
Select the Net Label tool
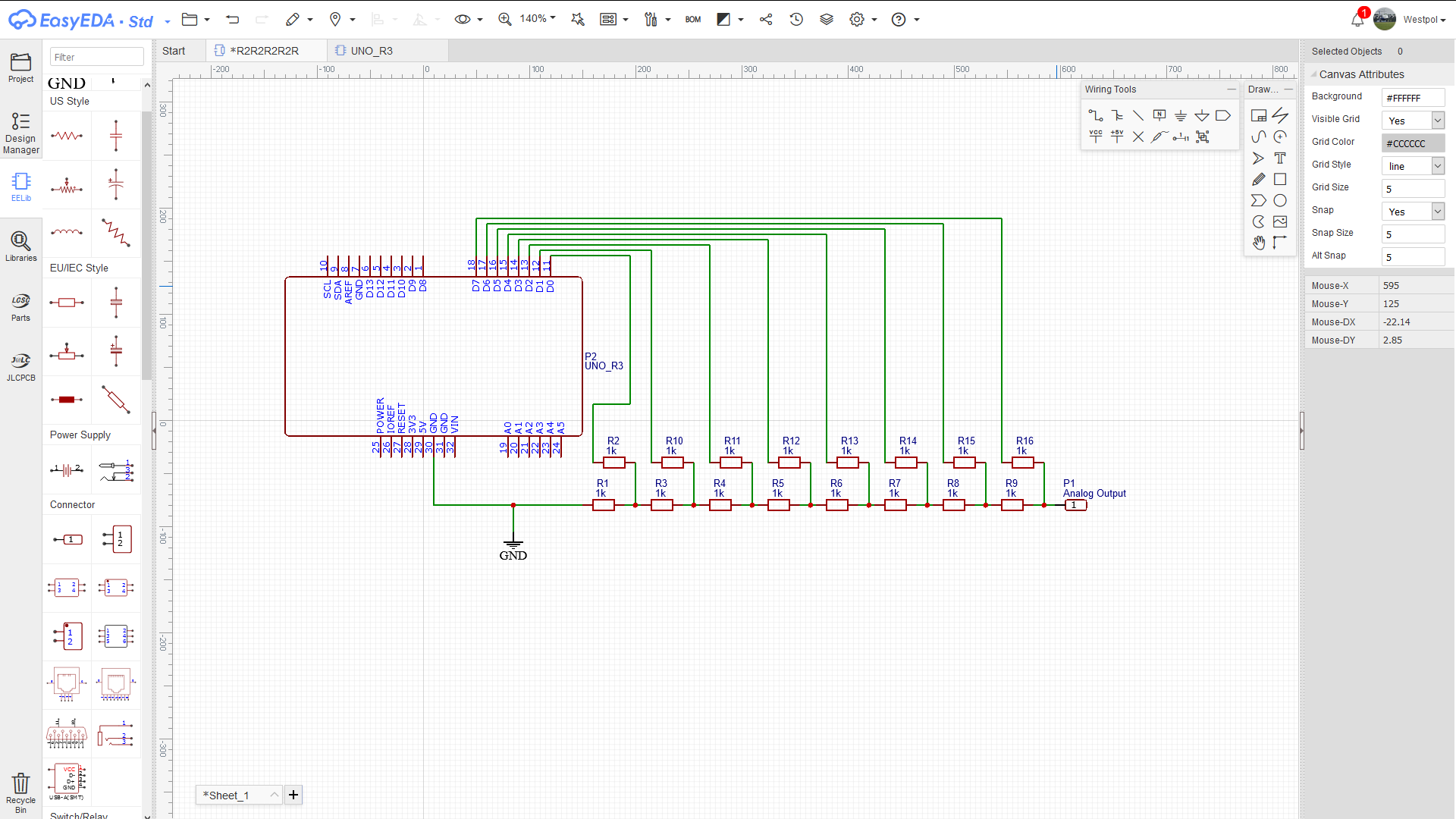point(1159,115)
